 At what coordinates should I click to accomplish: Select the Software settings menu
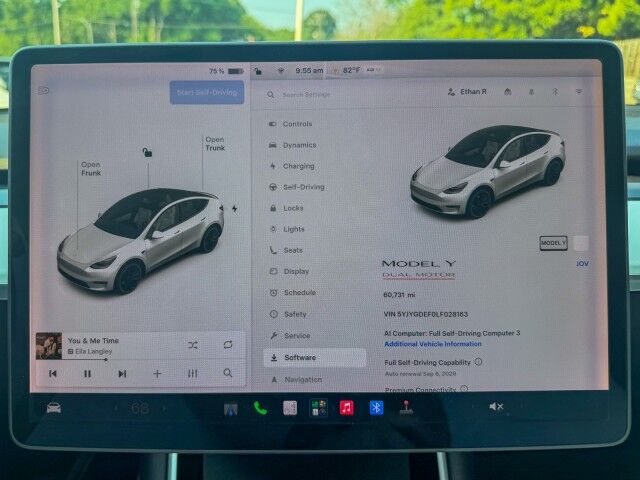point(314,358)
